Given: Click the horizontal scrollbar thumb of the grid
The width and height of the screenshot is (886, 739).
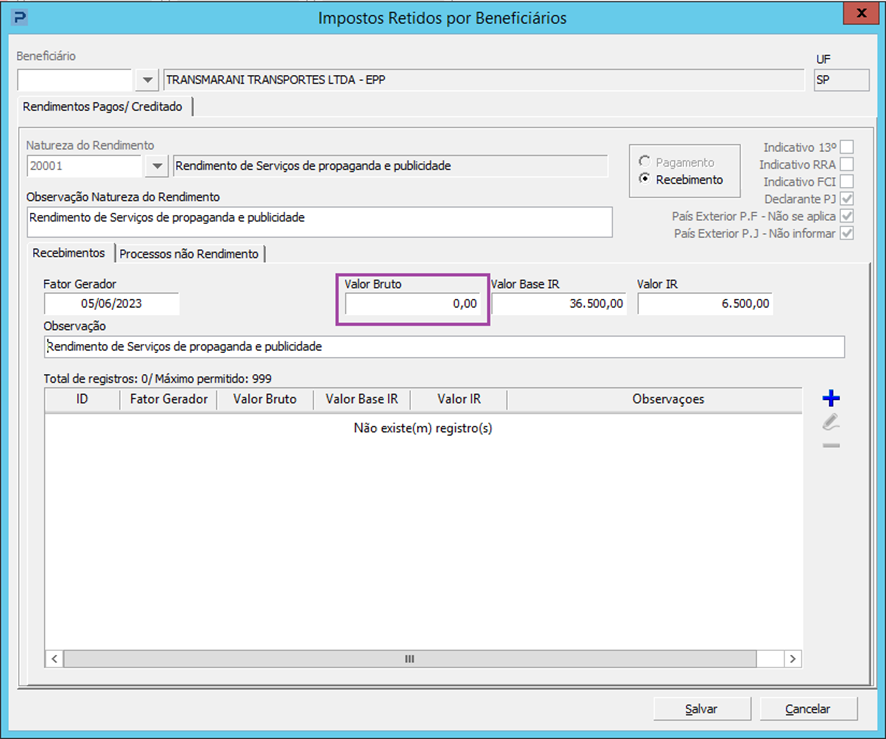Looking at the screenshot, I should click(x=410, y=659).
